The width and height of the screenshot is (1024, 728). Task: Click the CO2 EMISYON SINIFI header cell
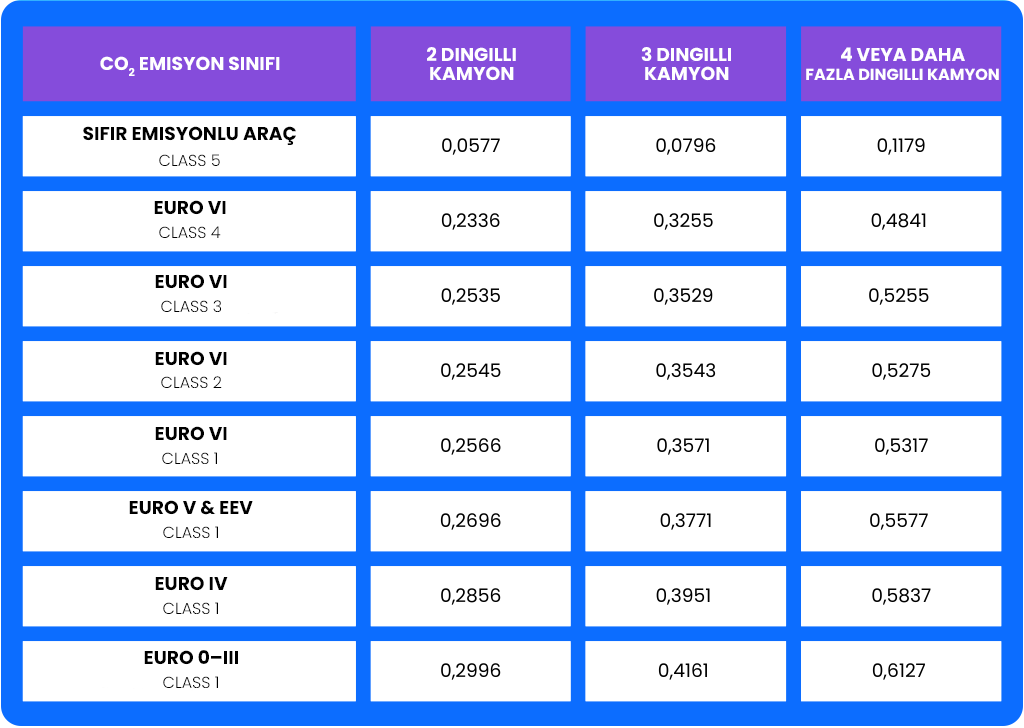(x=189, y=64)
